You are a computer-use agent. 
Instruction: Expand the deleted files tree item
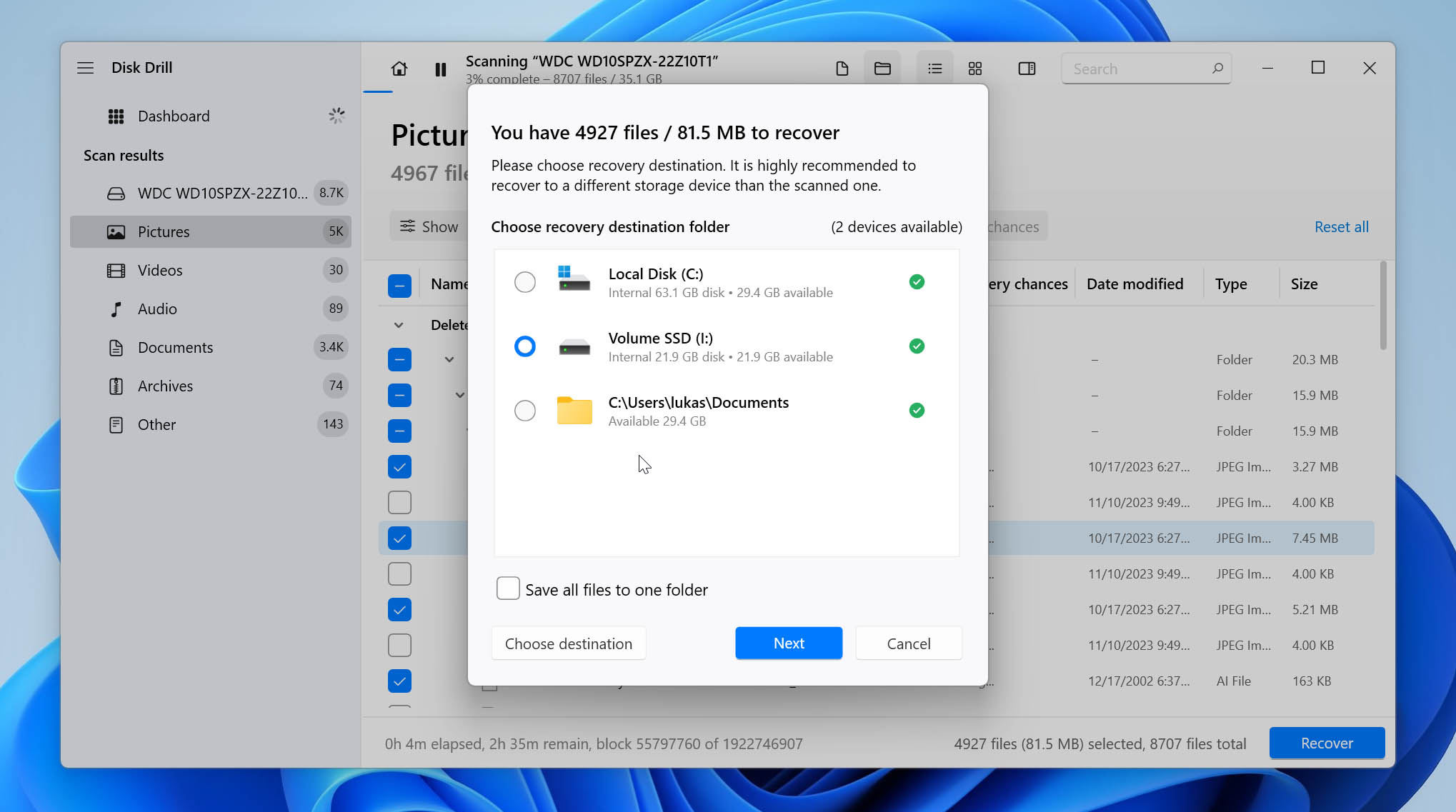(397, 324)
